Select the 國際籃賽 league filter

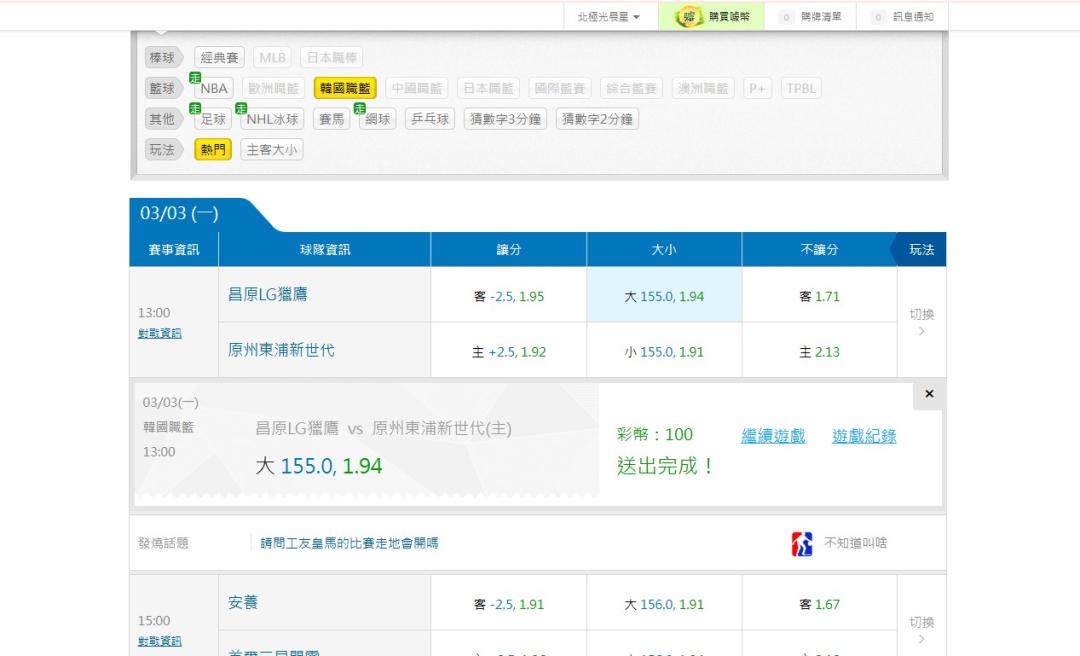click(560, 88)
